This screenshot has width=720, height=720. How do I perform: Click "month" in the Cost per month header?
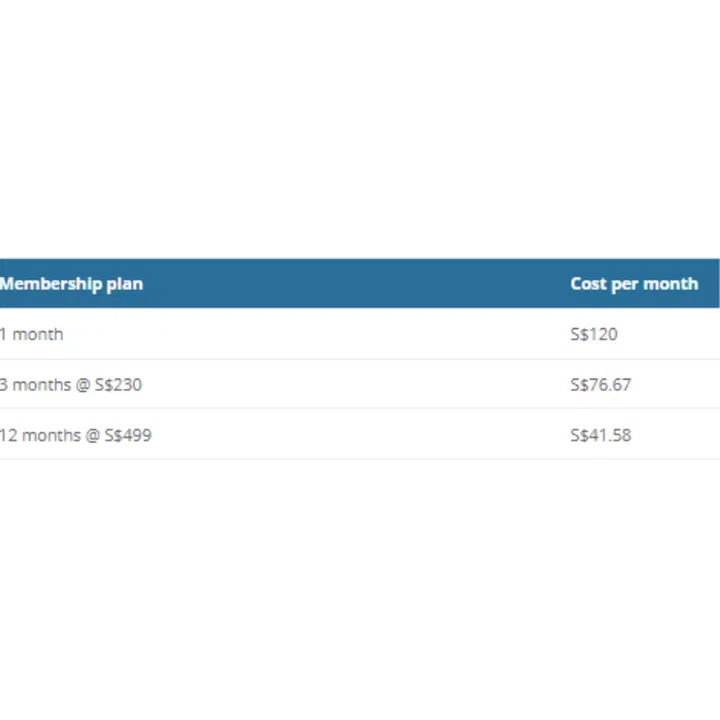tap(671, 284)
